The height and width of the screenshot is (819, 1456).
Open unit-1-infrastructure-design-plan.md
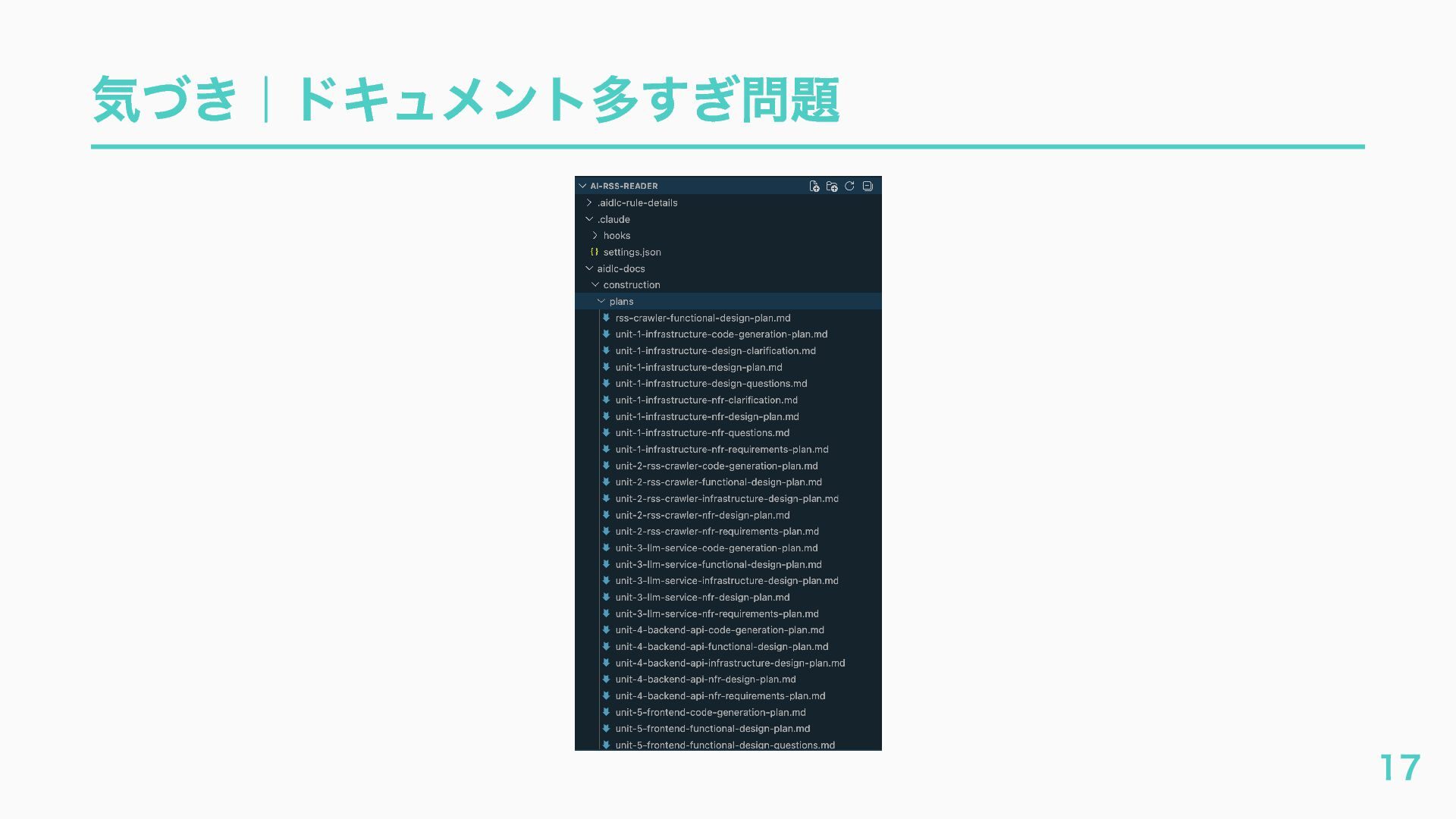pos(698,367)
